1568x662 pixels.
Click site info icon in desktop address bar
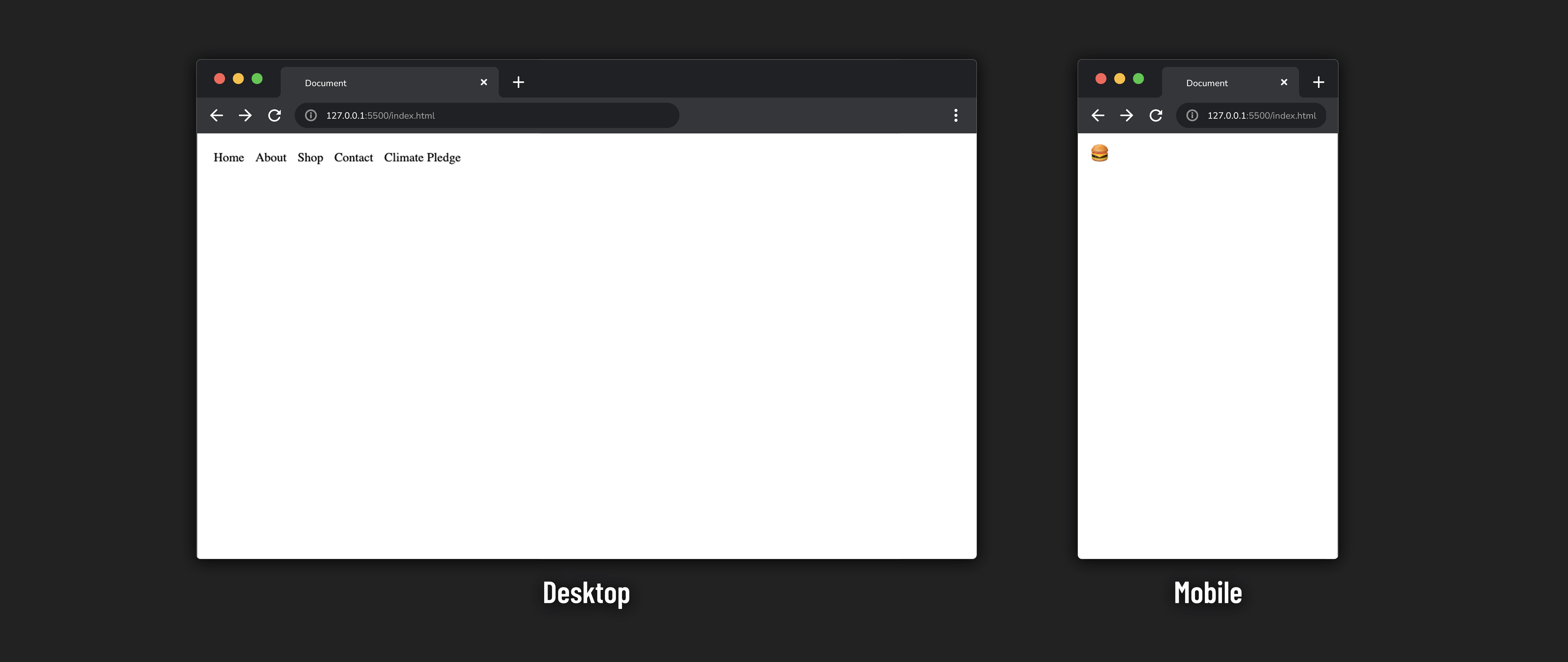(311, 116)
